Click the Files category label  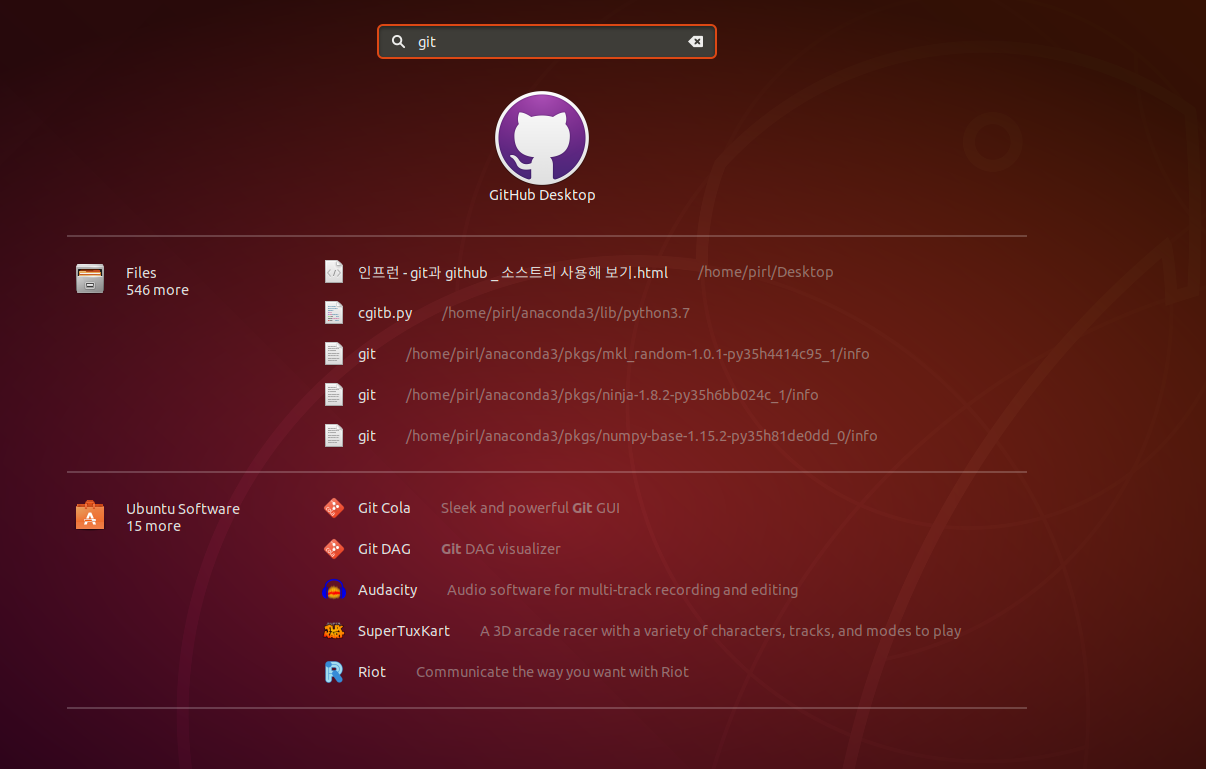[x=141, y=273]
